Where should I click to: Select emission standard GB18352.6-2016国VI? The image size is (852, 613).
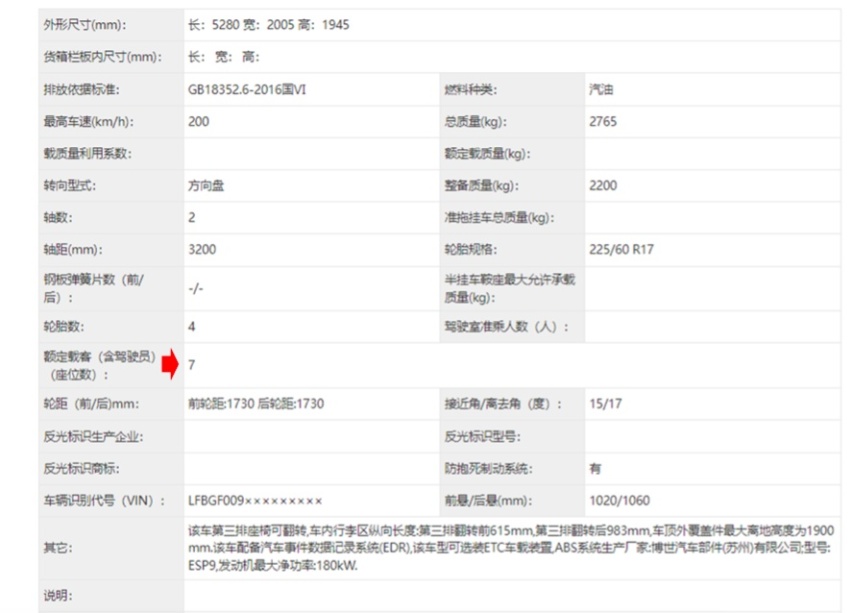click(247, 90)
